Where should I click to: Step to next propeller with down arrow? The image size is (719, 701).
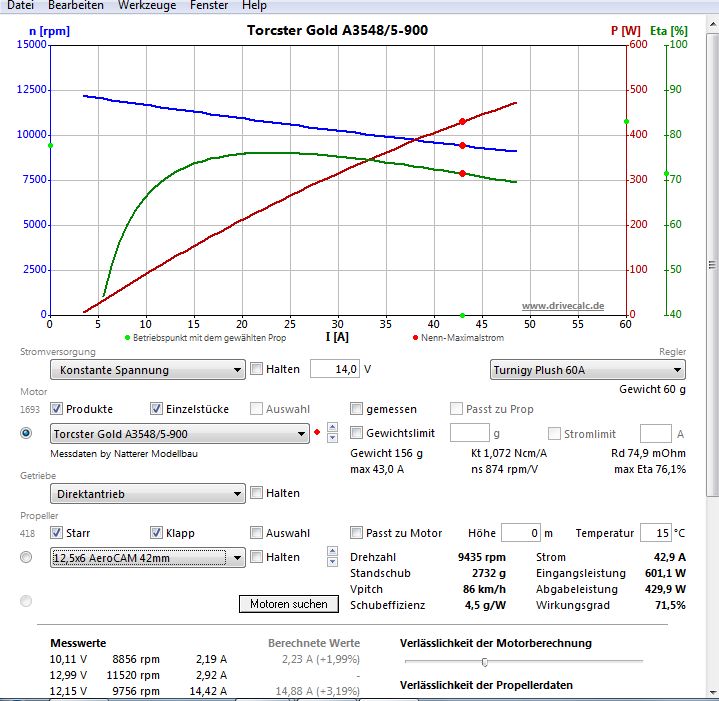pos(333,562)
